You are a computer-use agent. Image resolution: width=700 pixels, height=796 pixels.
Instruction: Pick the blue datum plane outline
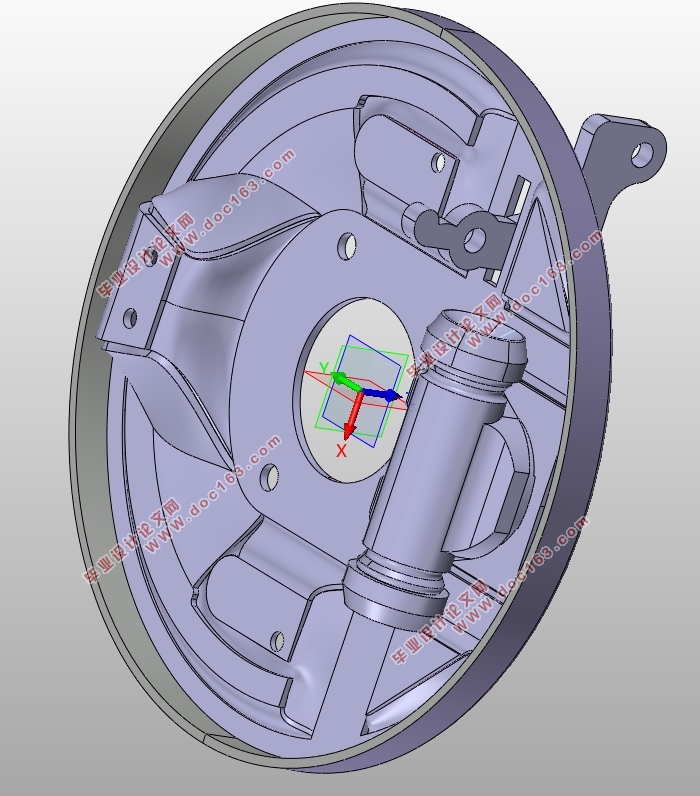point(362,391)
